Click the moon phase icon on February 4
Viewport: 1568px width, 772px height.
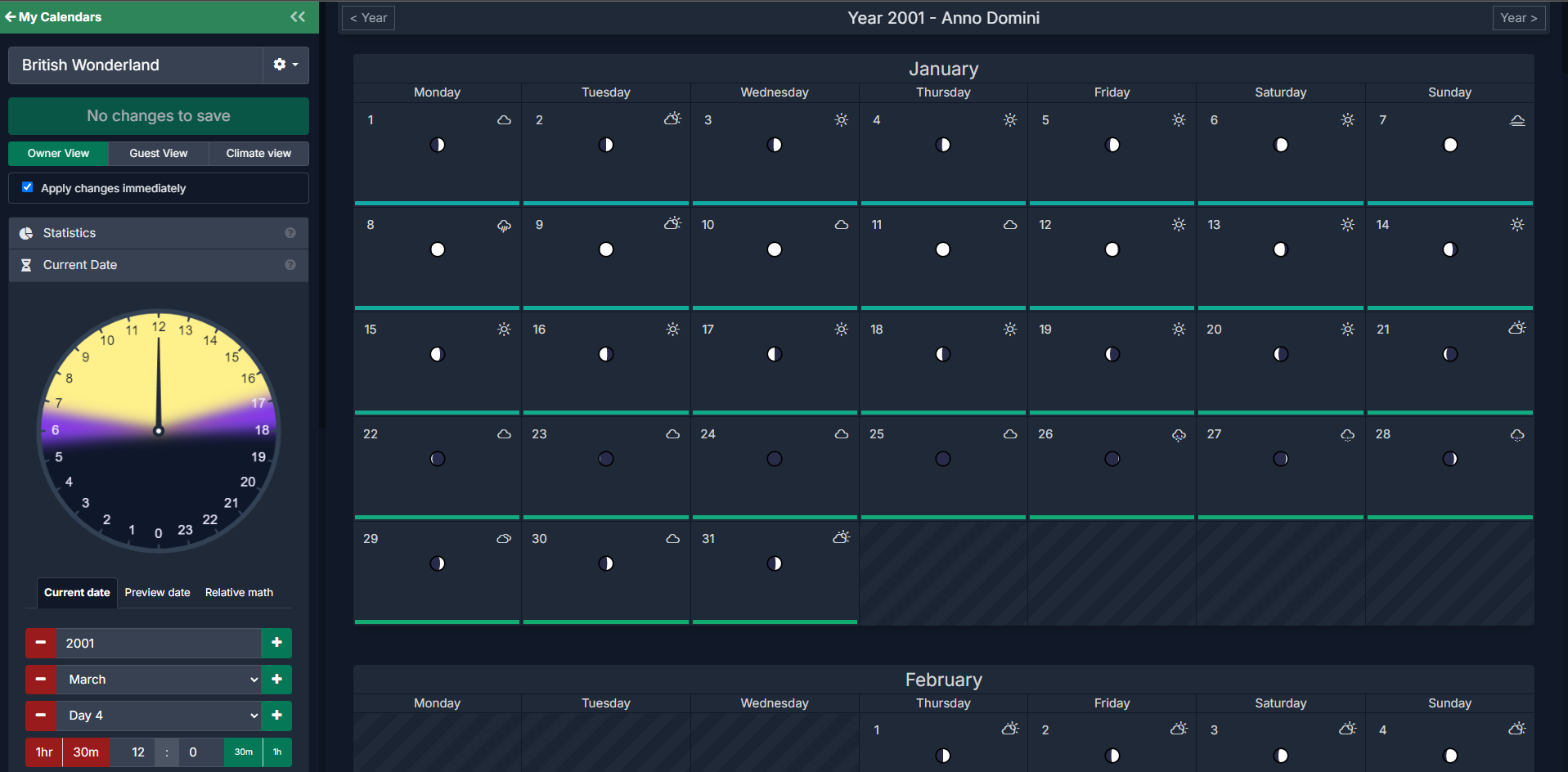[x=1450, y=756]
